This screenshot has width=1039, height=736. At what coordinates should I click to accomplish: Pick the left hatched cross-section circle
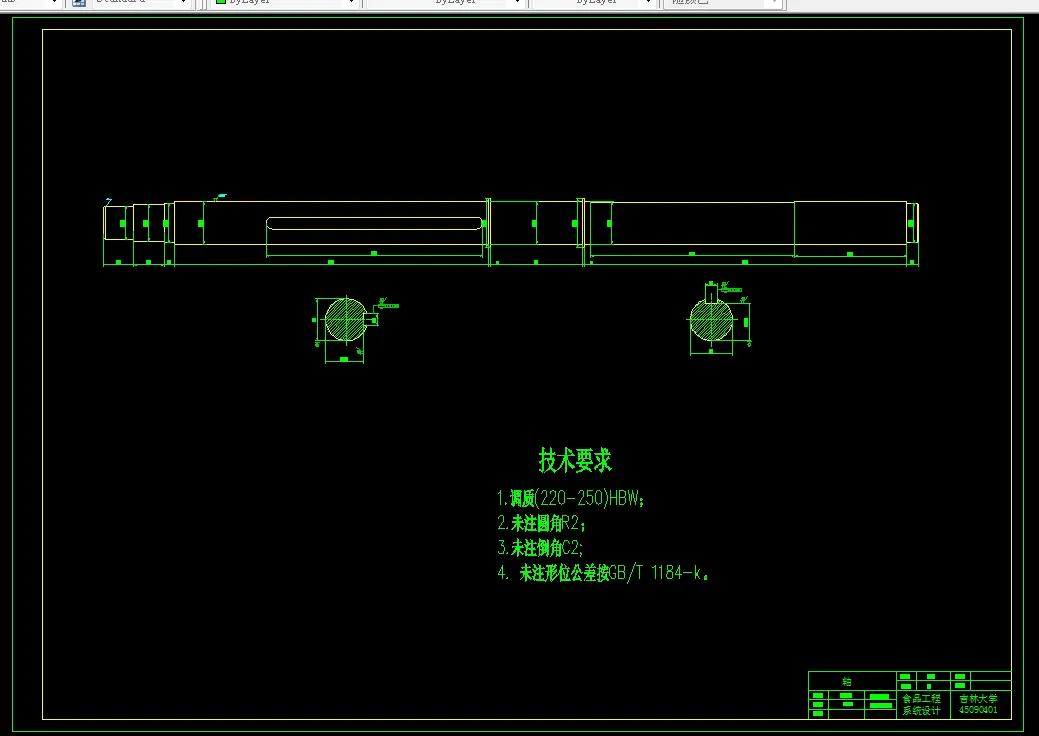[x=346, y=320]
